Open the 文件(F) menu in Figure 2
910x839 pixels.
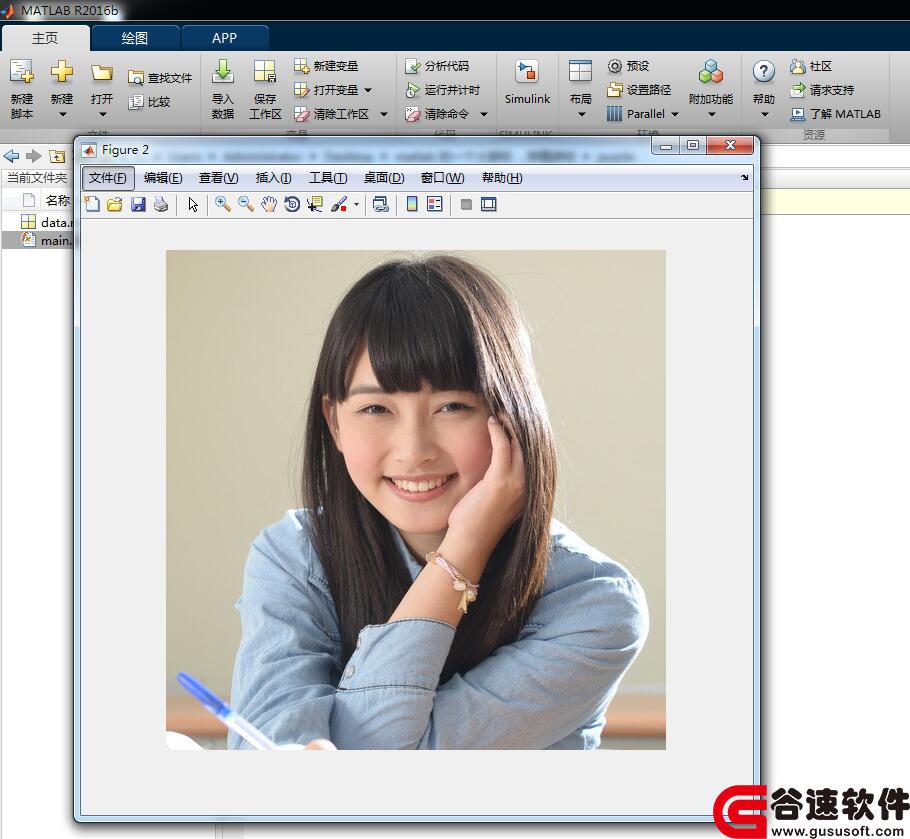[x=108, y=178]
